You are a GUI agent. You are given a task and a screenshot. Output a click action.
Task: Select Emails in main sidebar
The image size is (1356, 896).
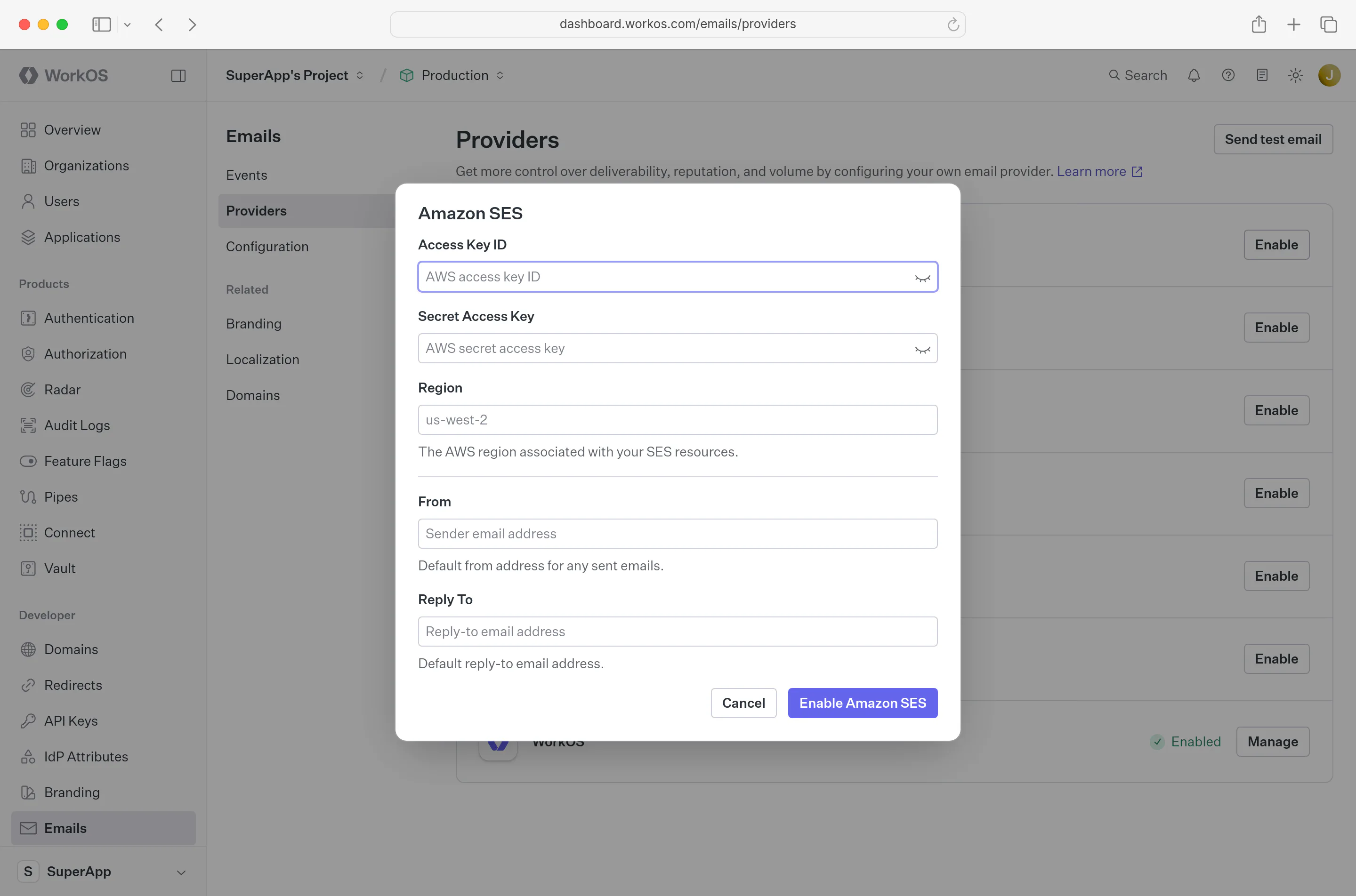point(104,828)
